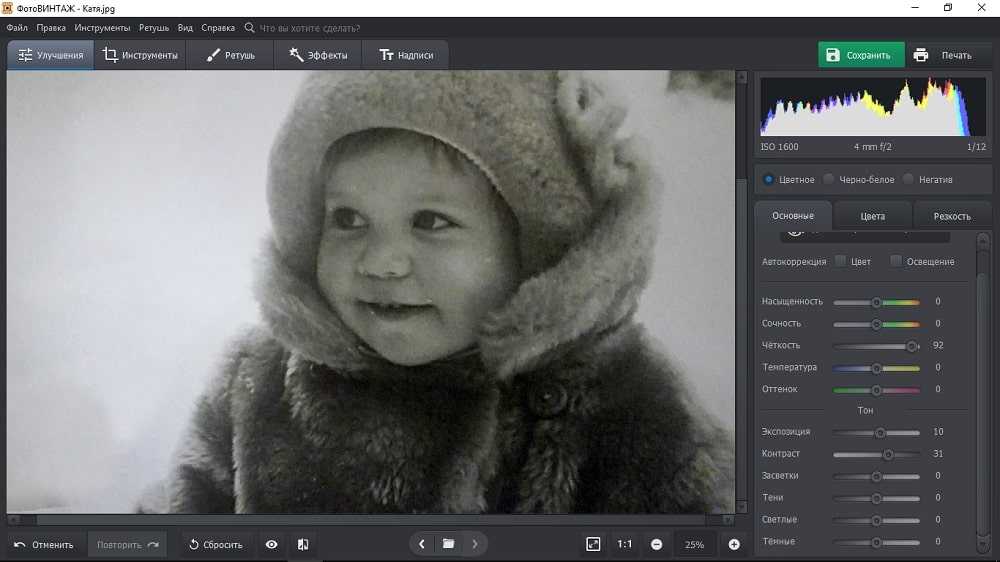
Task: Click the search field 'Что вы хотите сделать?'
Action: click(x=310, y=28)
